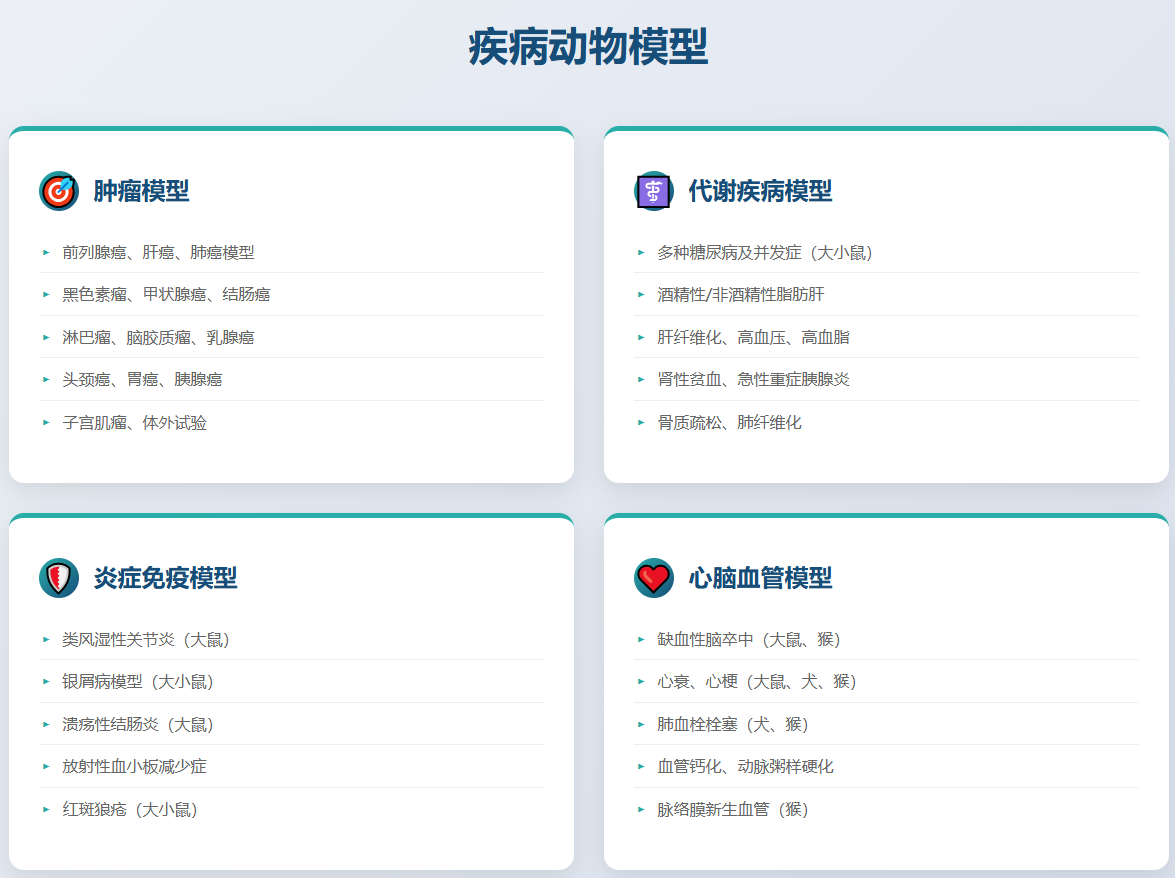Click the medical symbol icon beside 代谢疾病模型
The width and height of the screenshot is (1175, 878).
653,191
